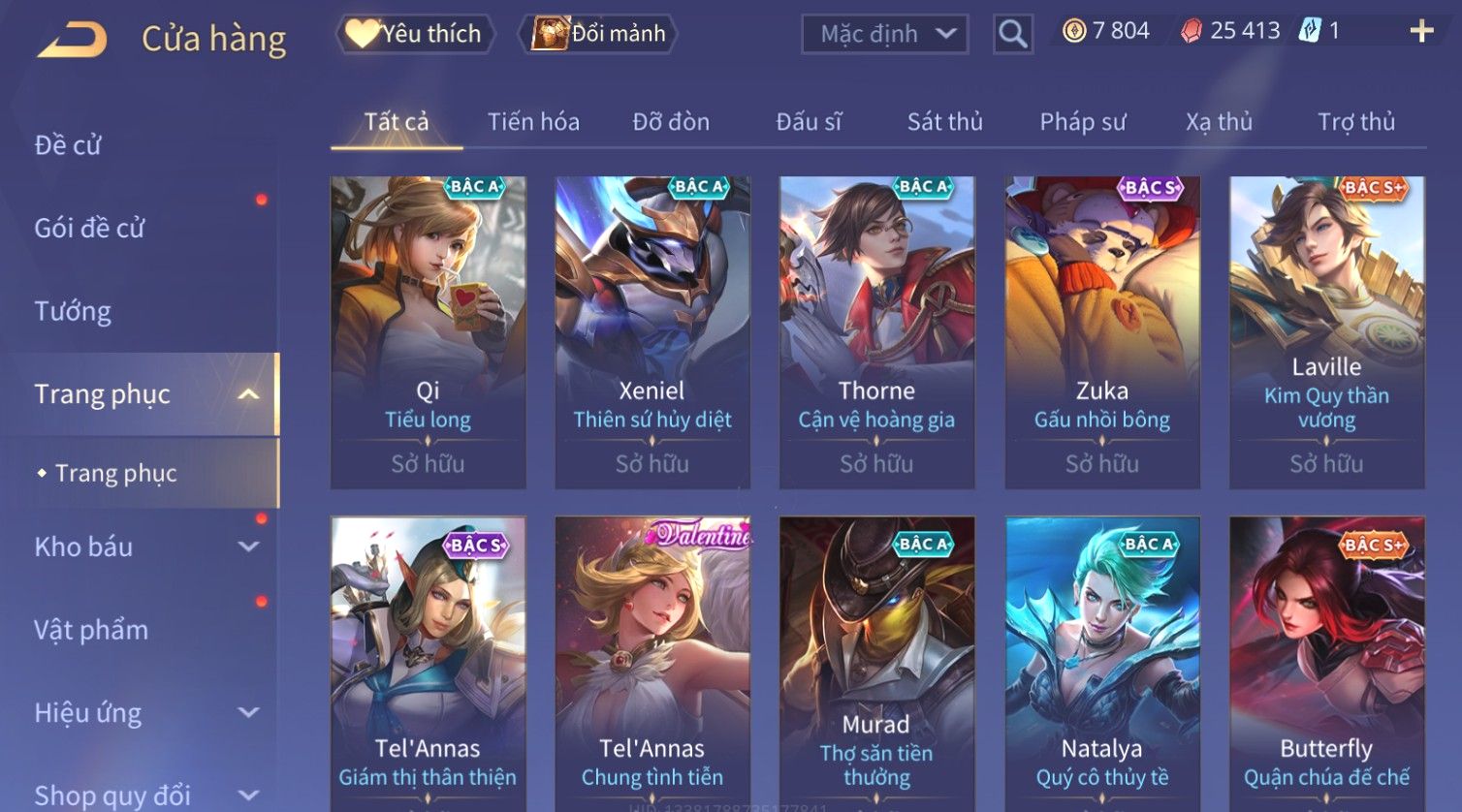Go back using the golden arrow icon
Screen dimensions: 1462x812
(72, 39)
